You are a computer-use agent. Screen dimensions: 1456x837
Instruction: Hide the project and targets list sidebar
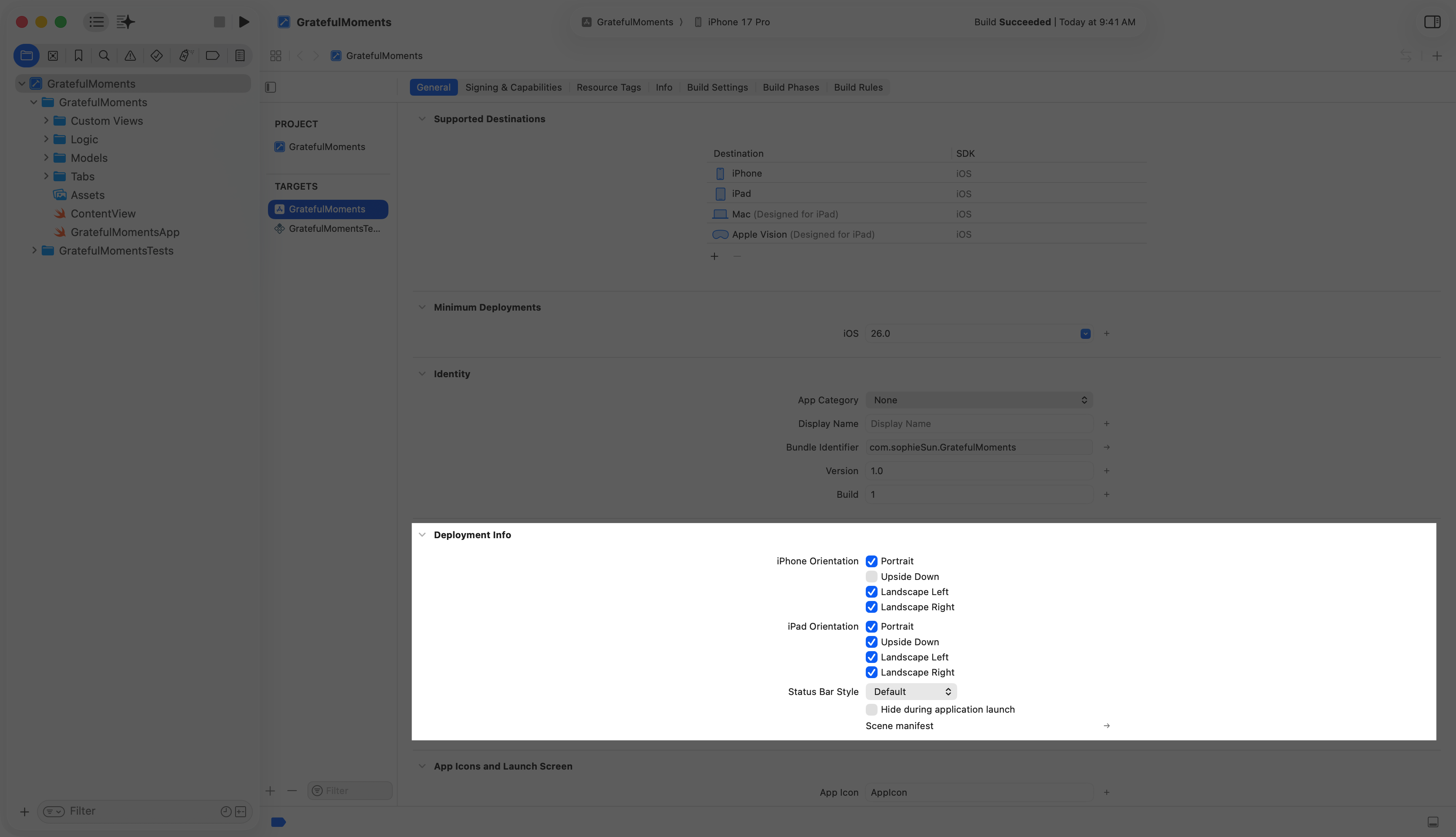270,87
